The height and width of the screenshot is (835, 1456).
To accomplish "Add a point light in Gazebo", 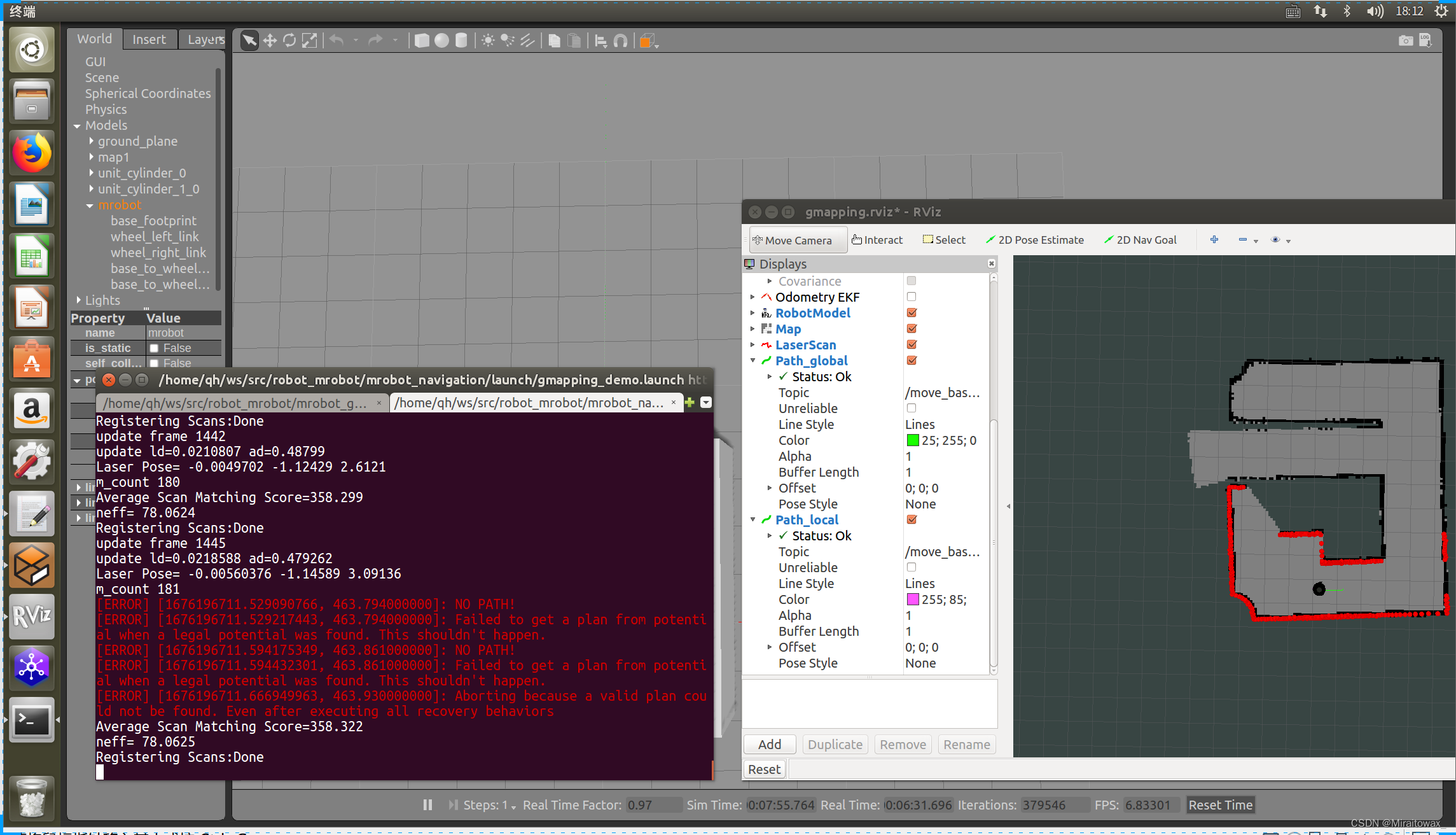I will 488,41.
